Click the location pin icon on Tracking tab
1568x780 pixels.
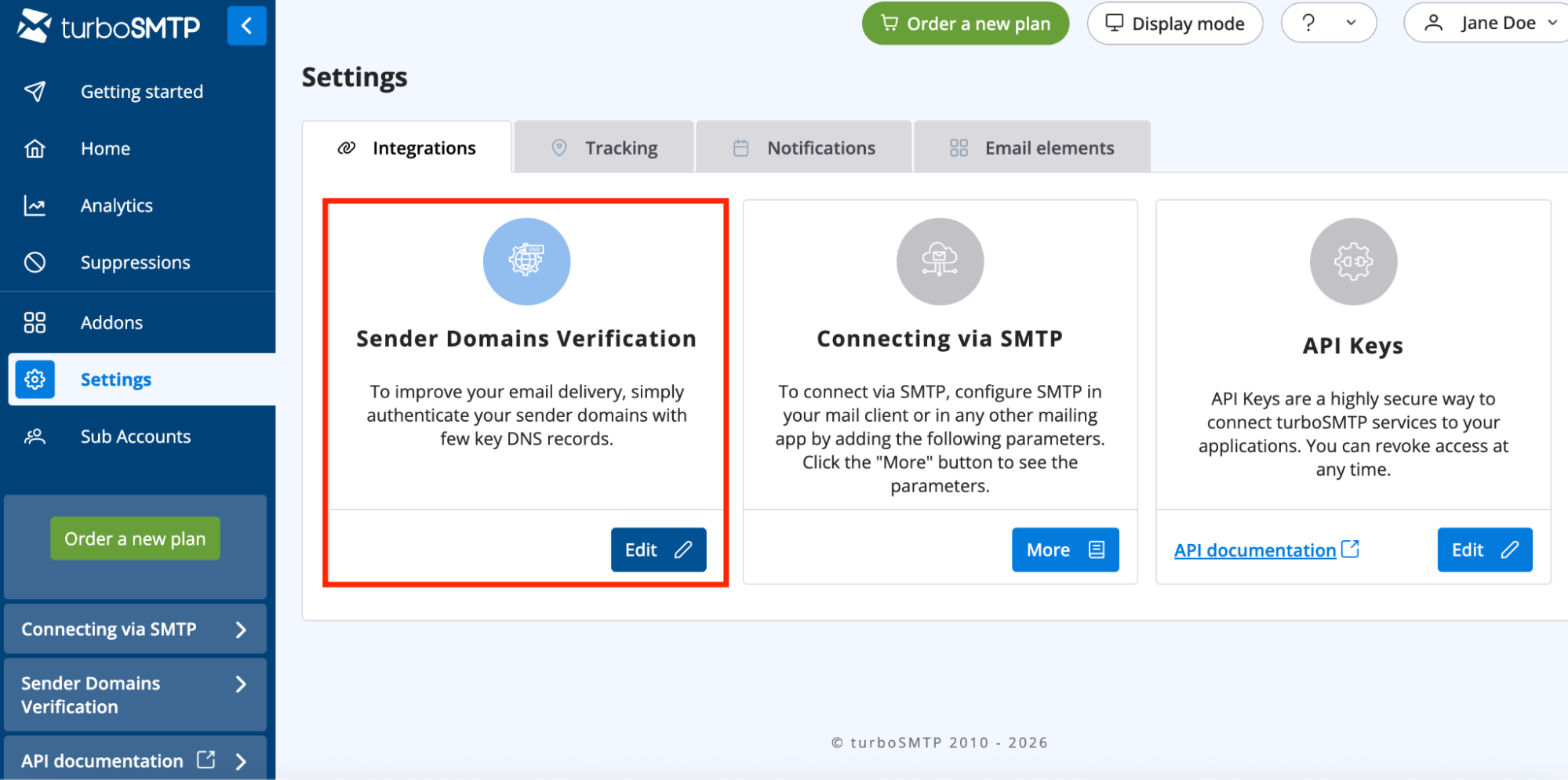pos(559,147)
